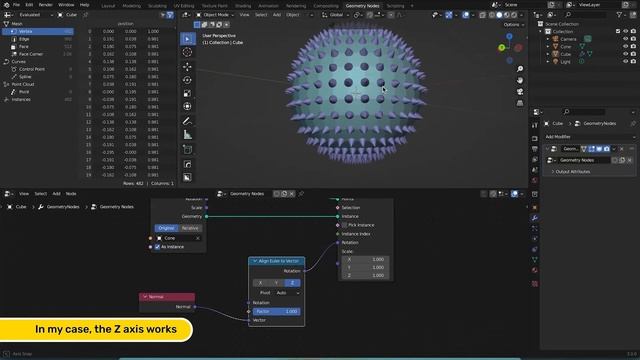Open the Render menu
640x360 pixels.
click(x=46, y=5)
